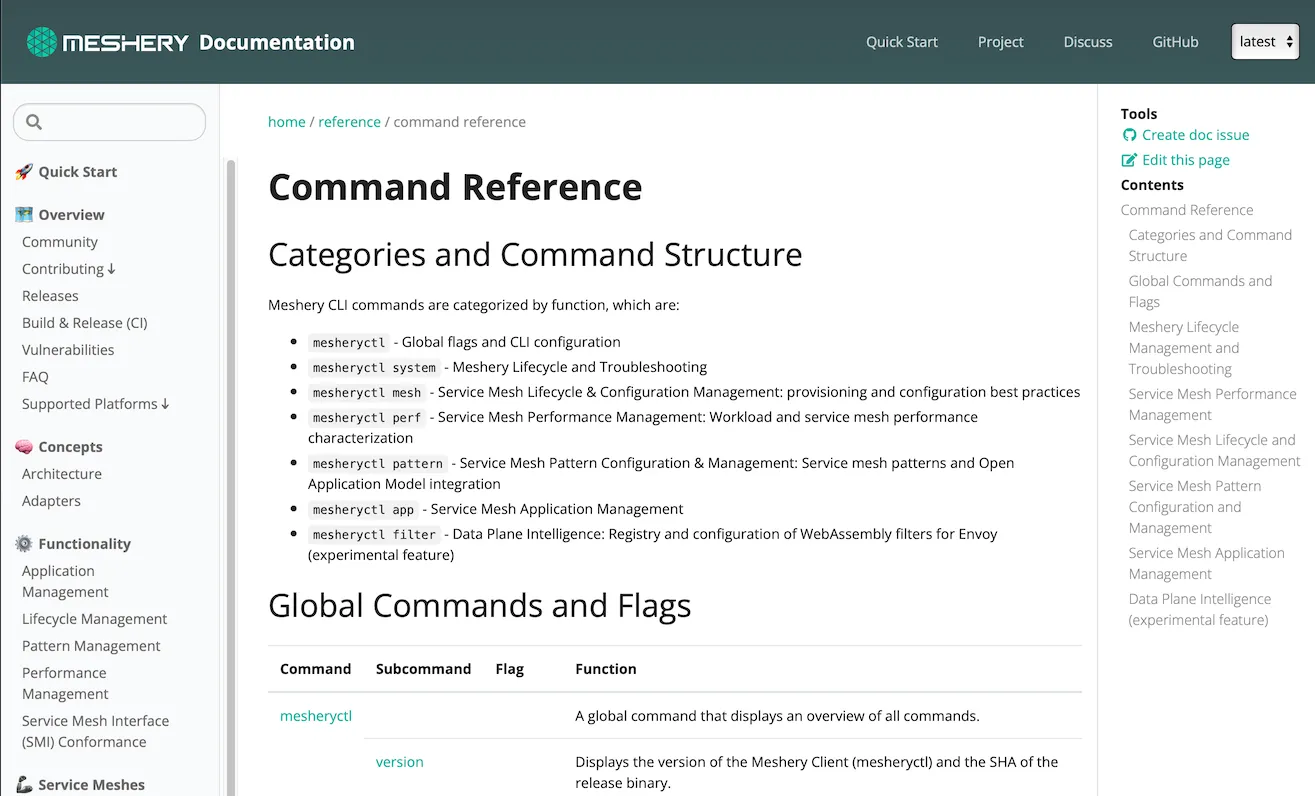Image resolution: width=1315 pixels, height=796 pixels.
Task: Open the Quick Start menu item
Action: 901,41
